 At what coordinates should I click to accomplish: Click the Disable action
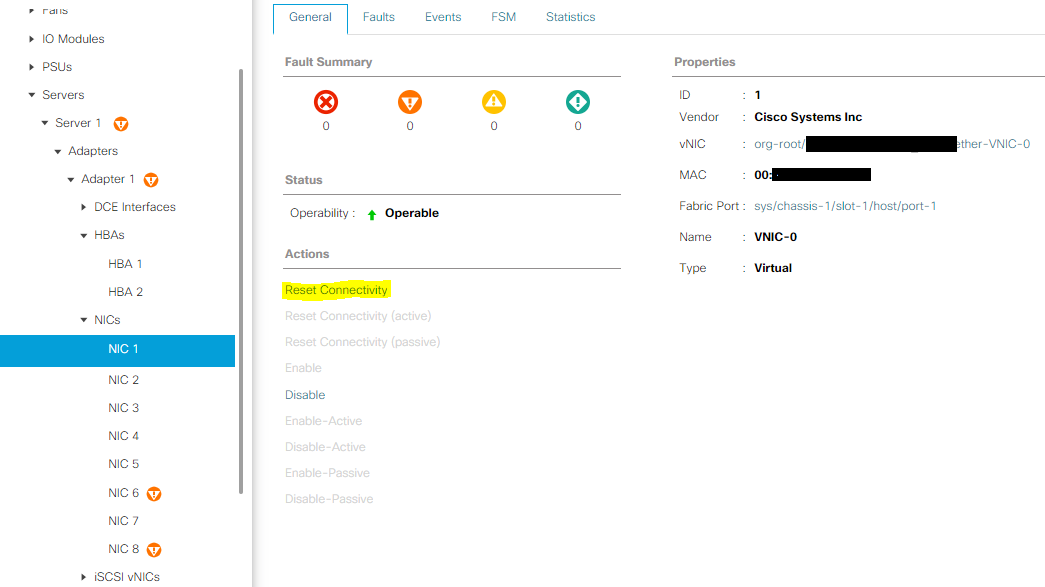(x=305, y=394)
